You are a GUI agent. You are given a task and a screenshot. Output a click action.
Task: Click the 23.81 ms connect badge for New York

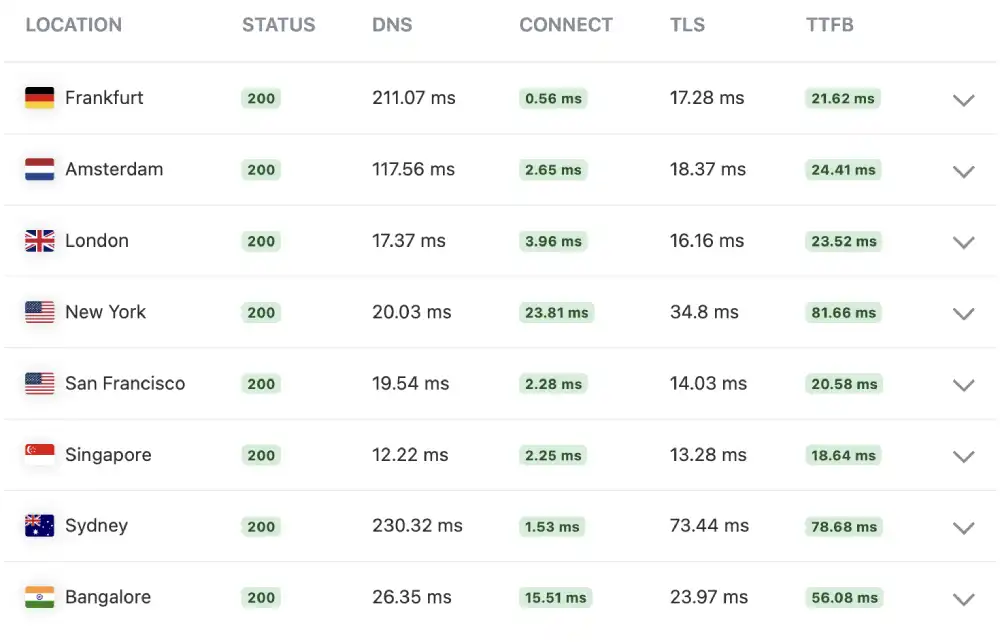tap(556, 312)
